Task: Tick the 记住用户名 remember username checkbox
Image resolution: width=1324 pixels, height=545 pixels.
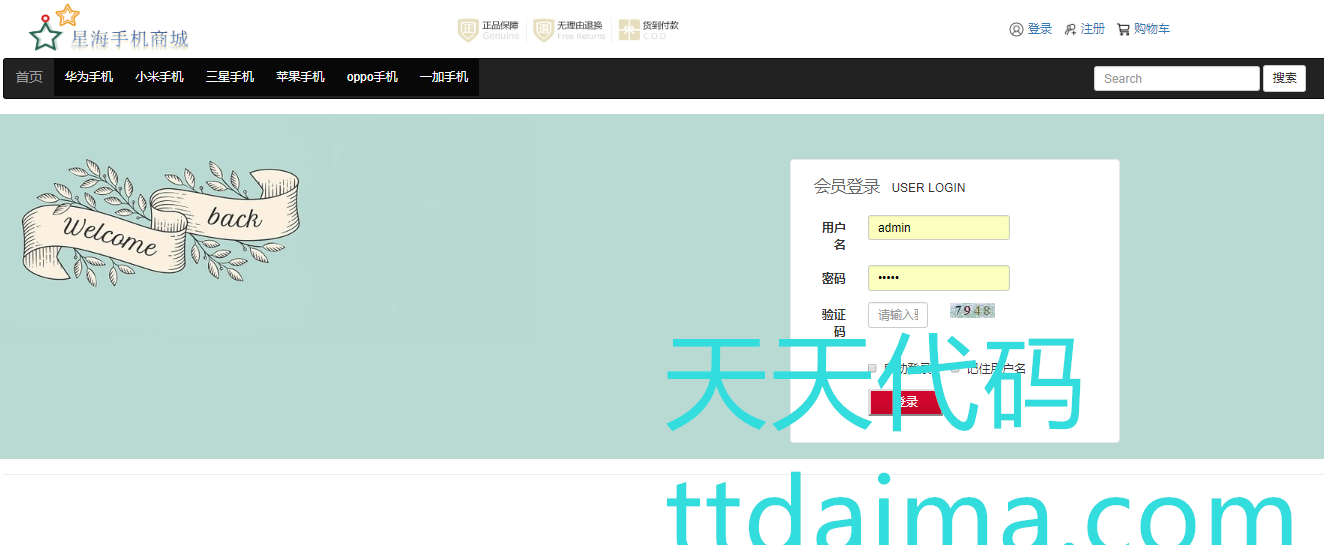Action: click(955, 368)
